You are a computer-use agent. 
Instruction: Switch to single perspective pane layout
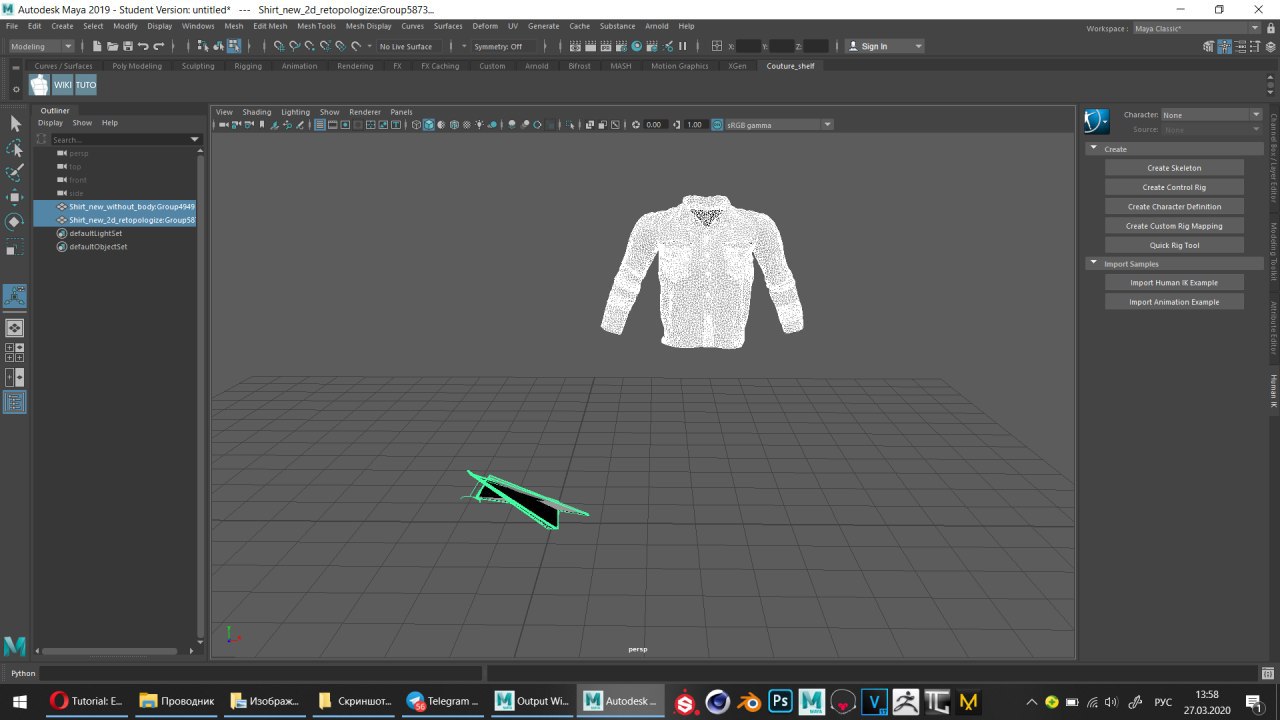coord(15,327)
